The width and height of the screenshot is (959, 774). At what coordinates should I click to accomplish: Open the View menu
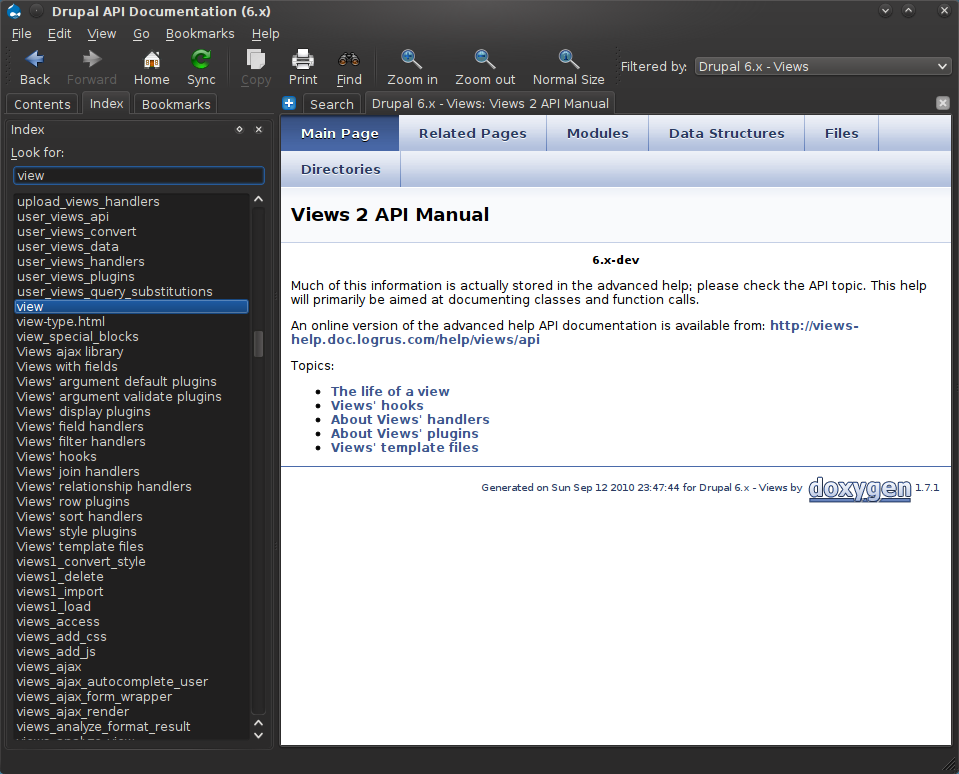(102, 34)
